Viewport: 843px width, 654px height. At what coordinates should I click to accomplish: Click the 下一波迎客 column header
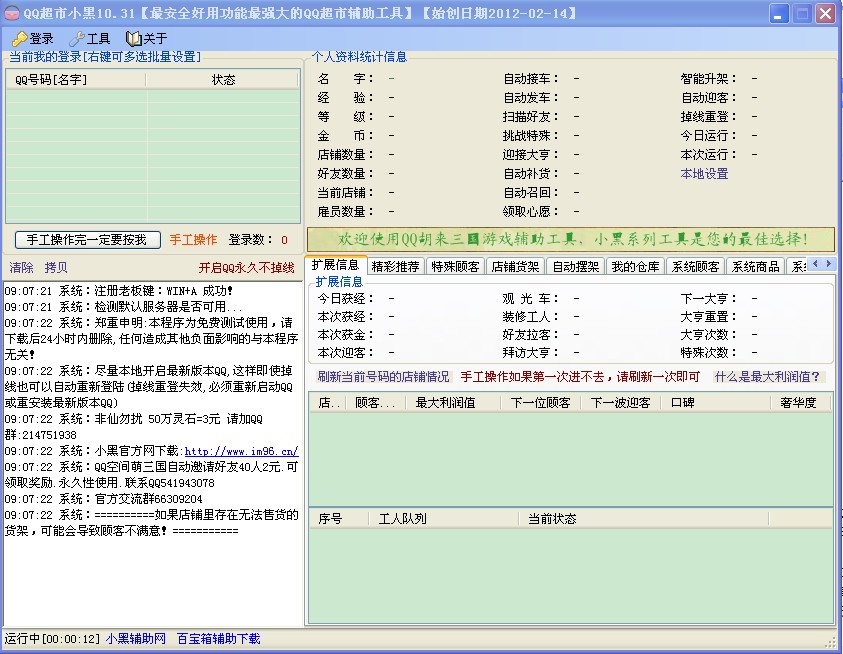click(621, 402)
